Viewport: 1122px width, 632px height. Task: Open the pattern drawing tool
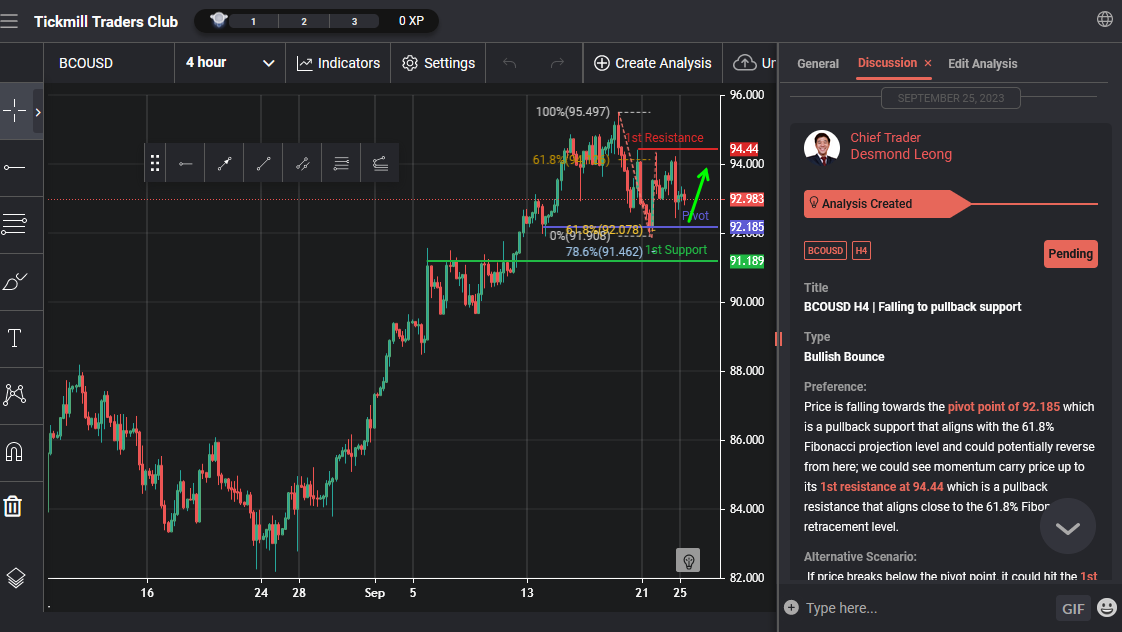14,394
